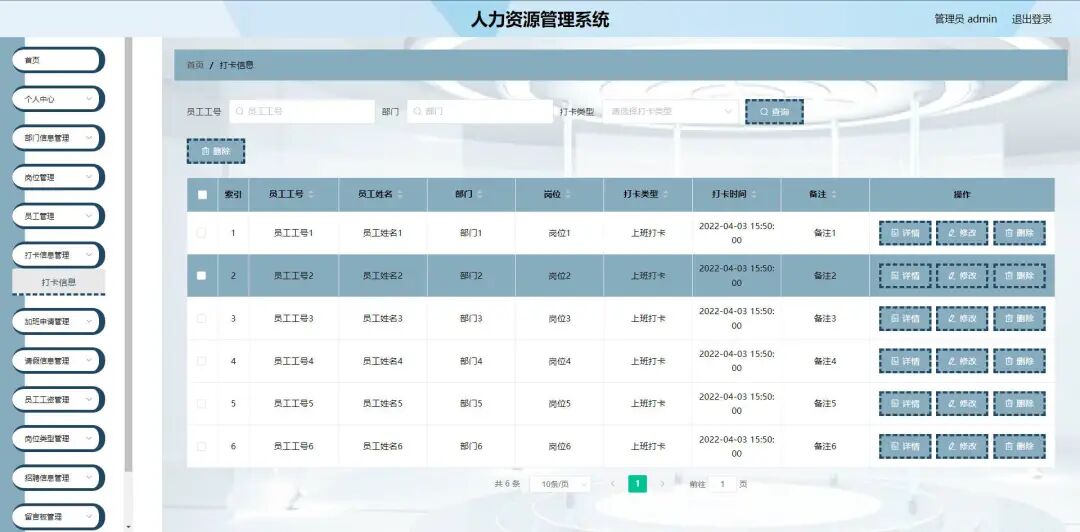The image size is (1080, 532).
Task: Expand the 留言板管理 sidebar menu
Action: [58, 516]
